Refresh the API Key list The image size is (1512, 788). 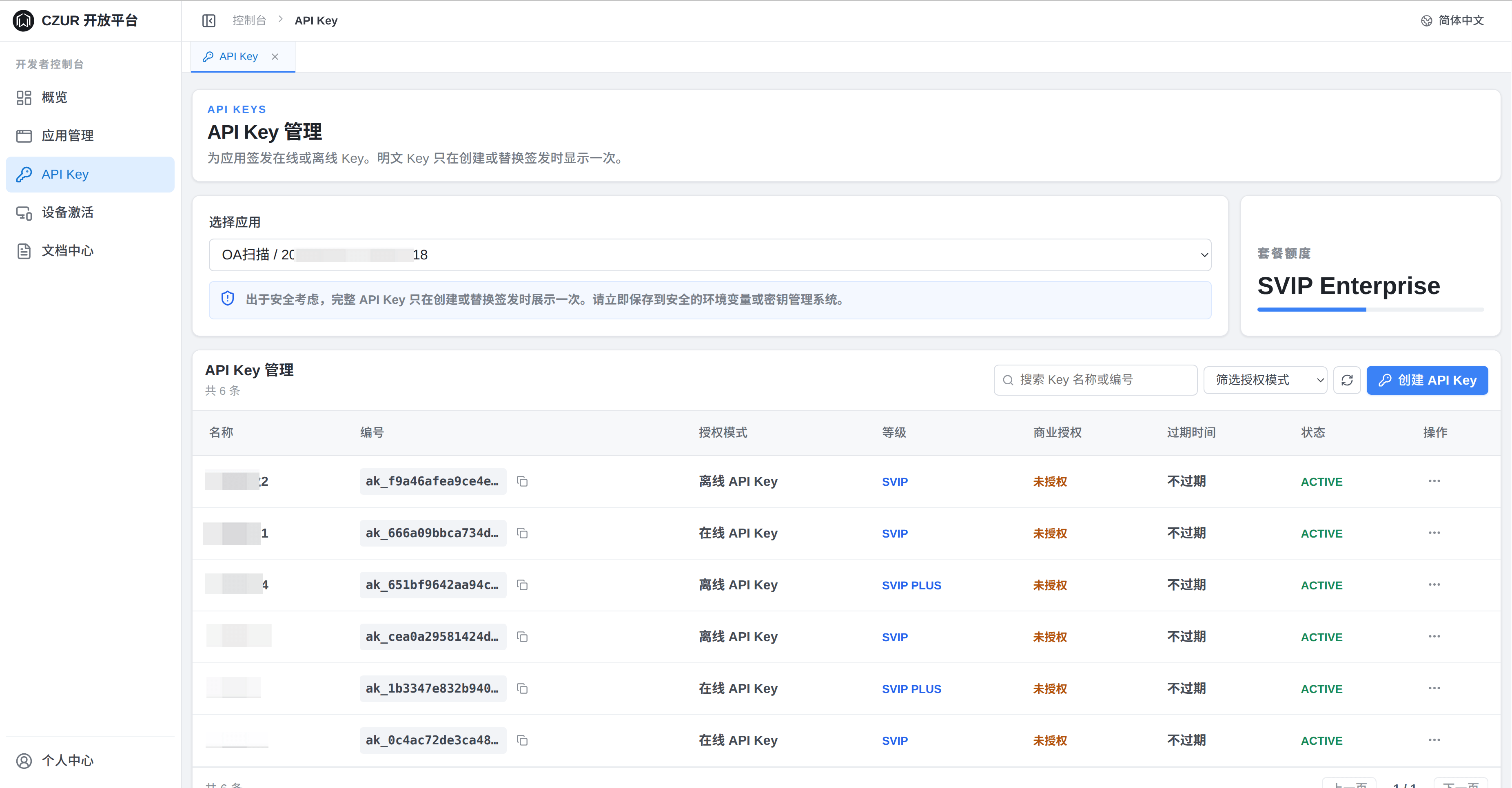(x=1347, y=380)
